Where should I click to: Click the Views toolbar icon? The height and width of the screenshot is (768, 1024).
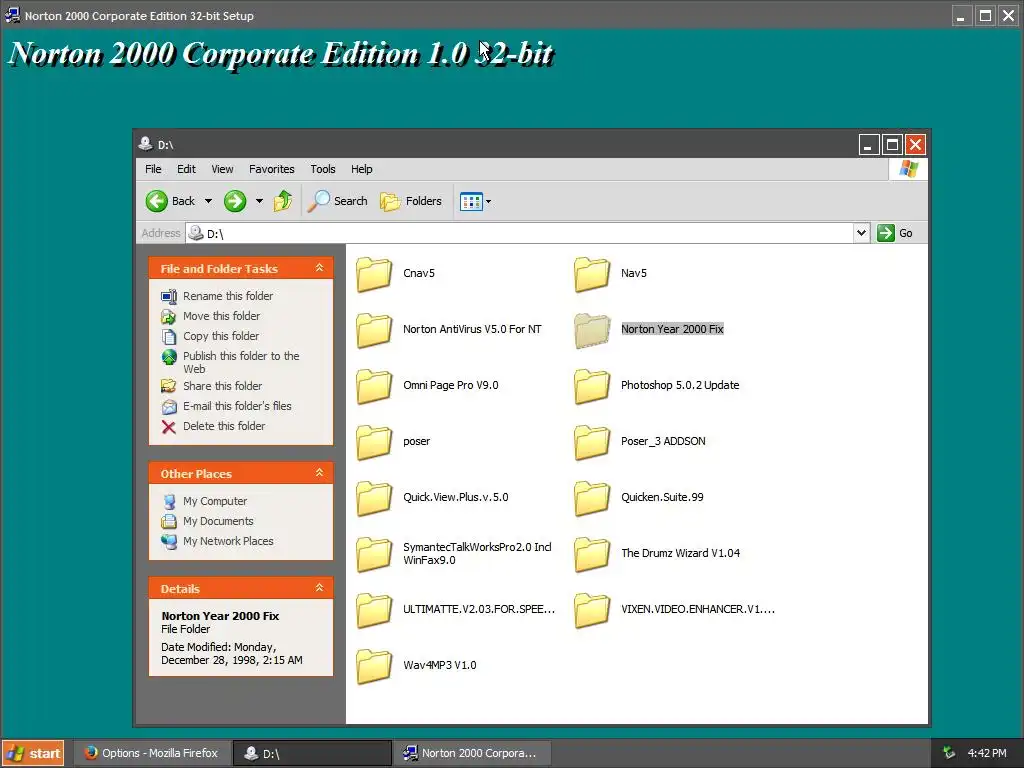click(x=471, y=201)
